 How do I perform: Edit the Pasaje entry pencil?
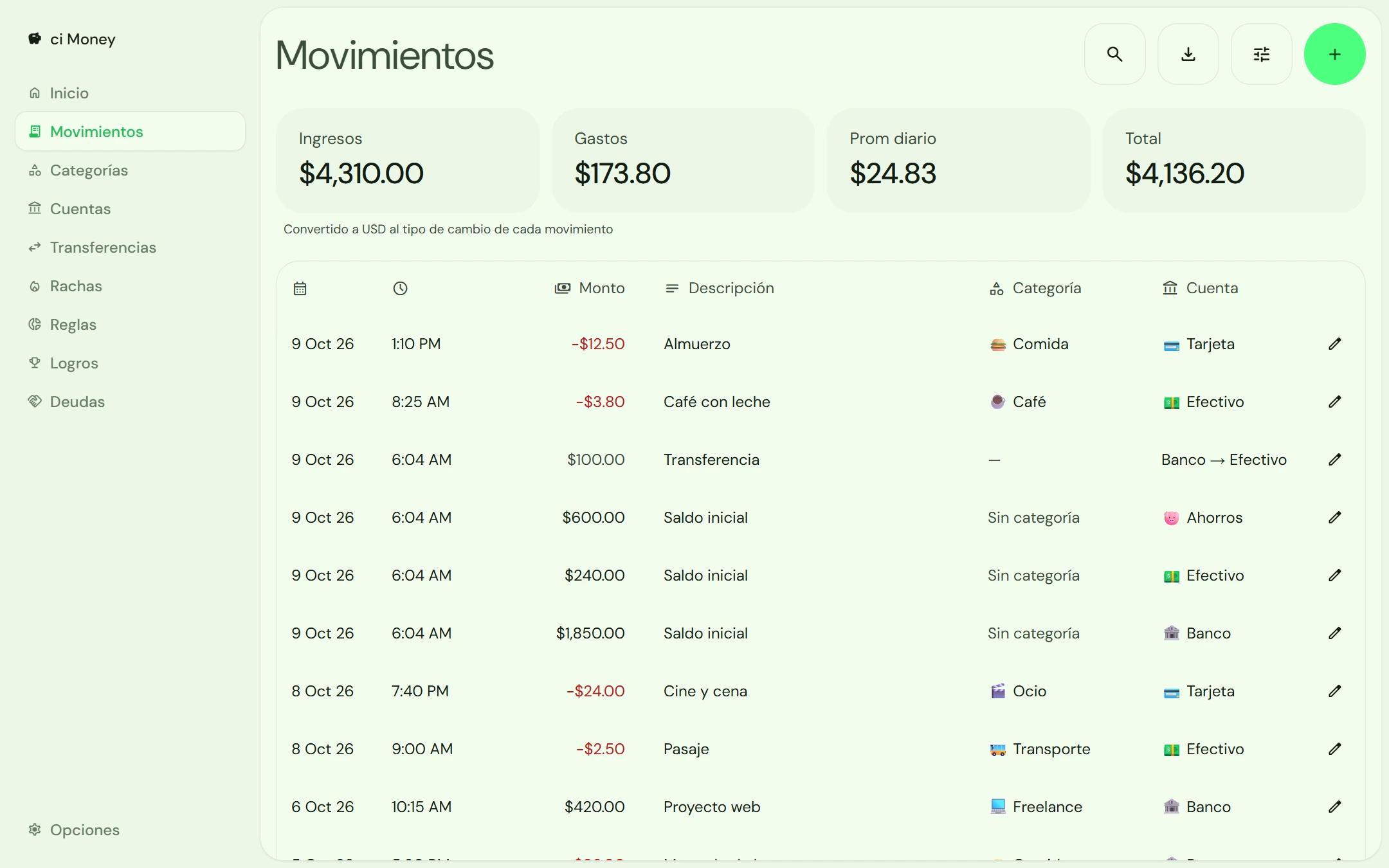(x=1335, y=749)
